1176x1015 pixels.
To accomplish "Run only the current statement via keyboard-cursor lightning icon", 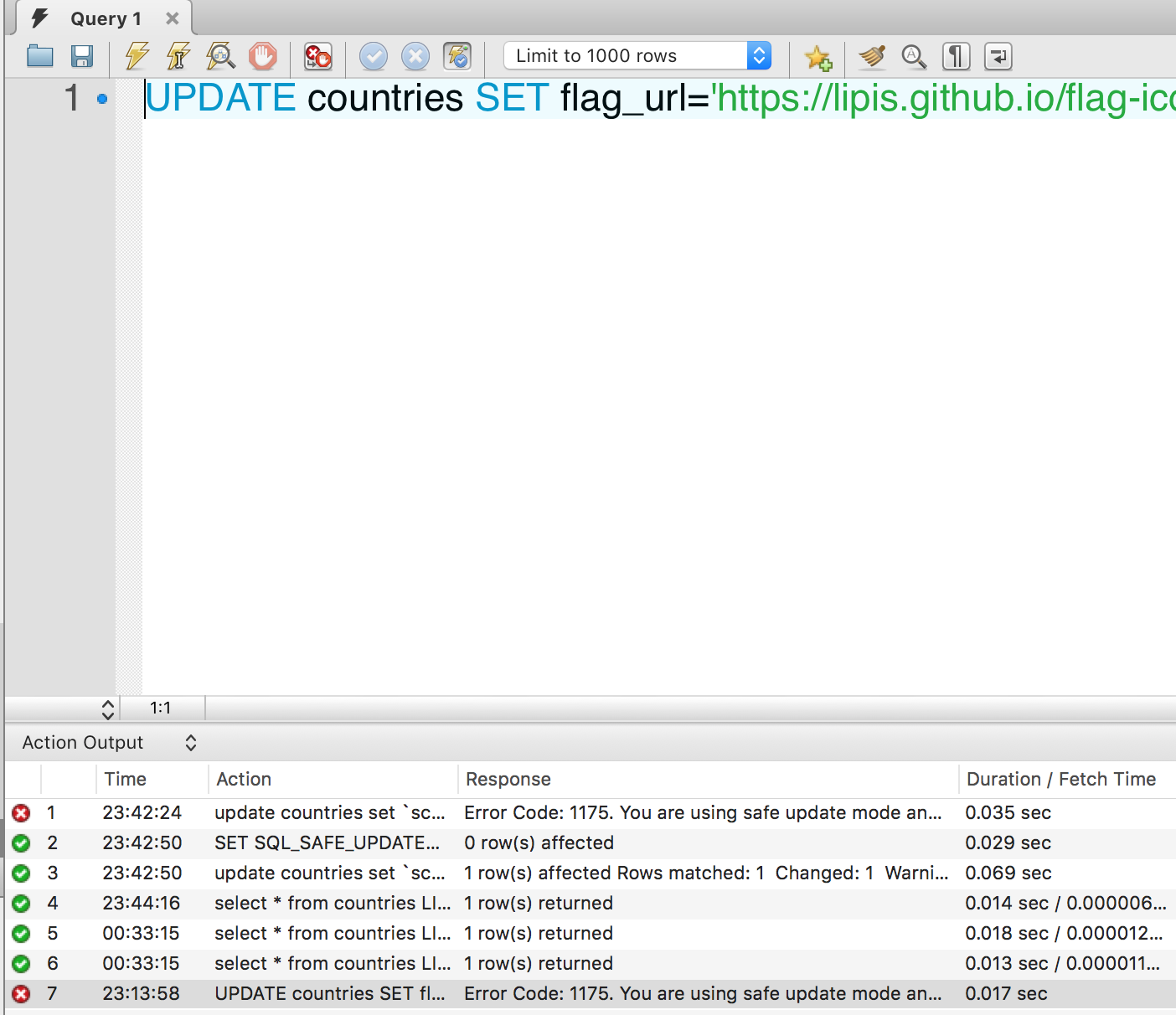I will 177,56.
